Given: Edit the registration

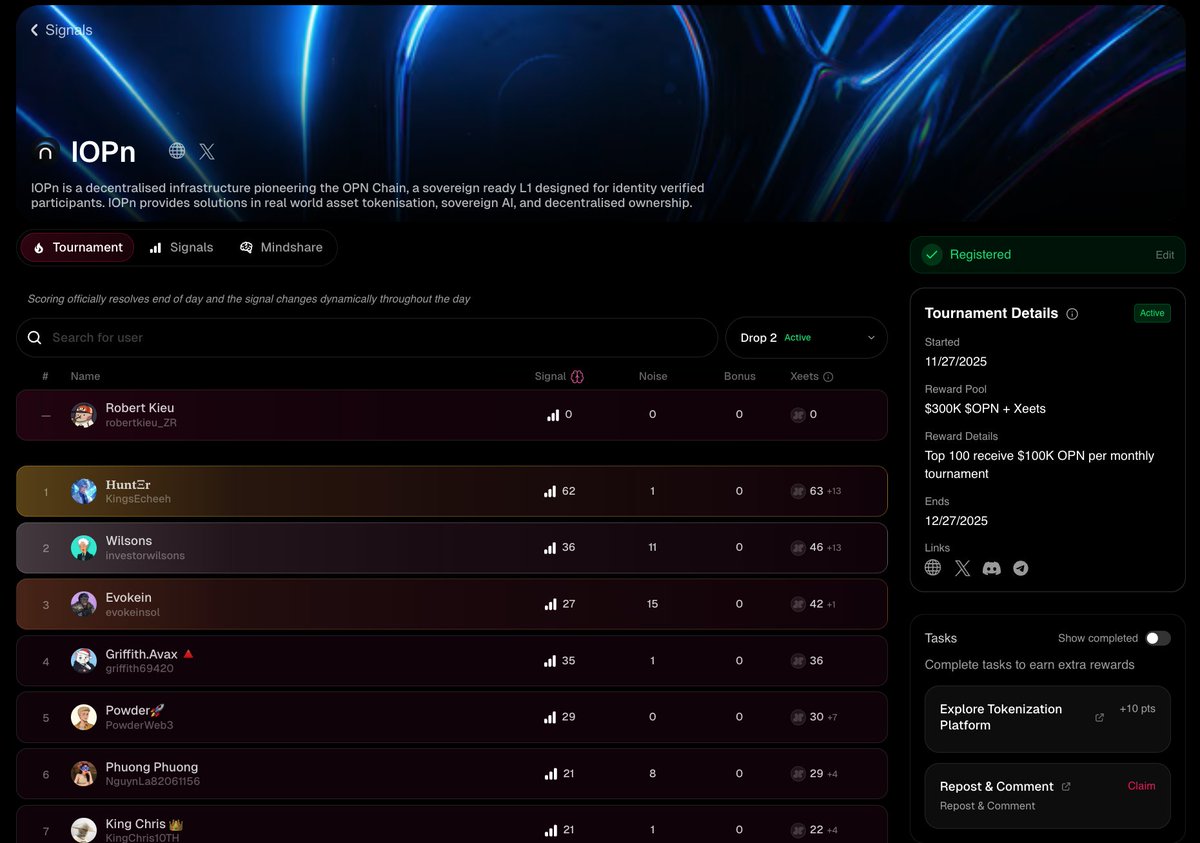Looking at the screenshot, I should tap(1165, 255).
